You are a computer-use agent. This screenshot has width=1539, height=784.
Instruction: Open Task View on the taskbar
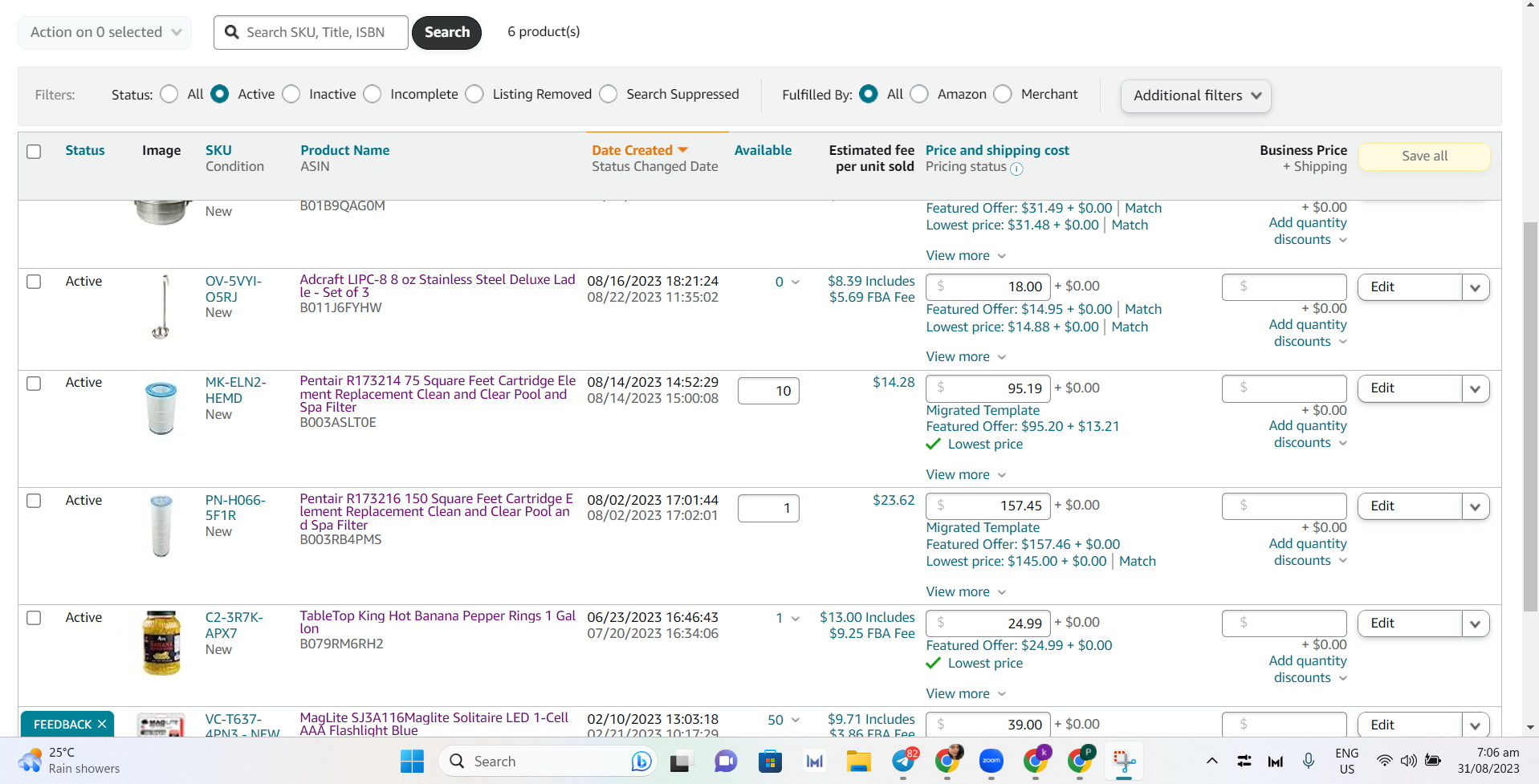coord(680,761)
